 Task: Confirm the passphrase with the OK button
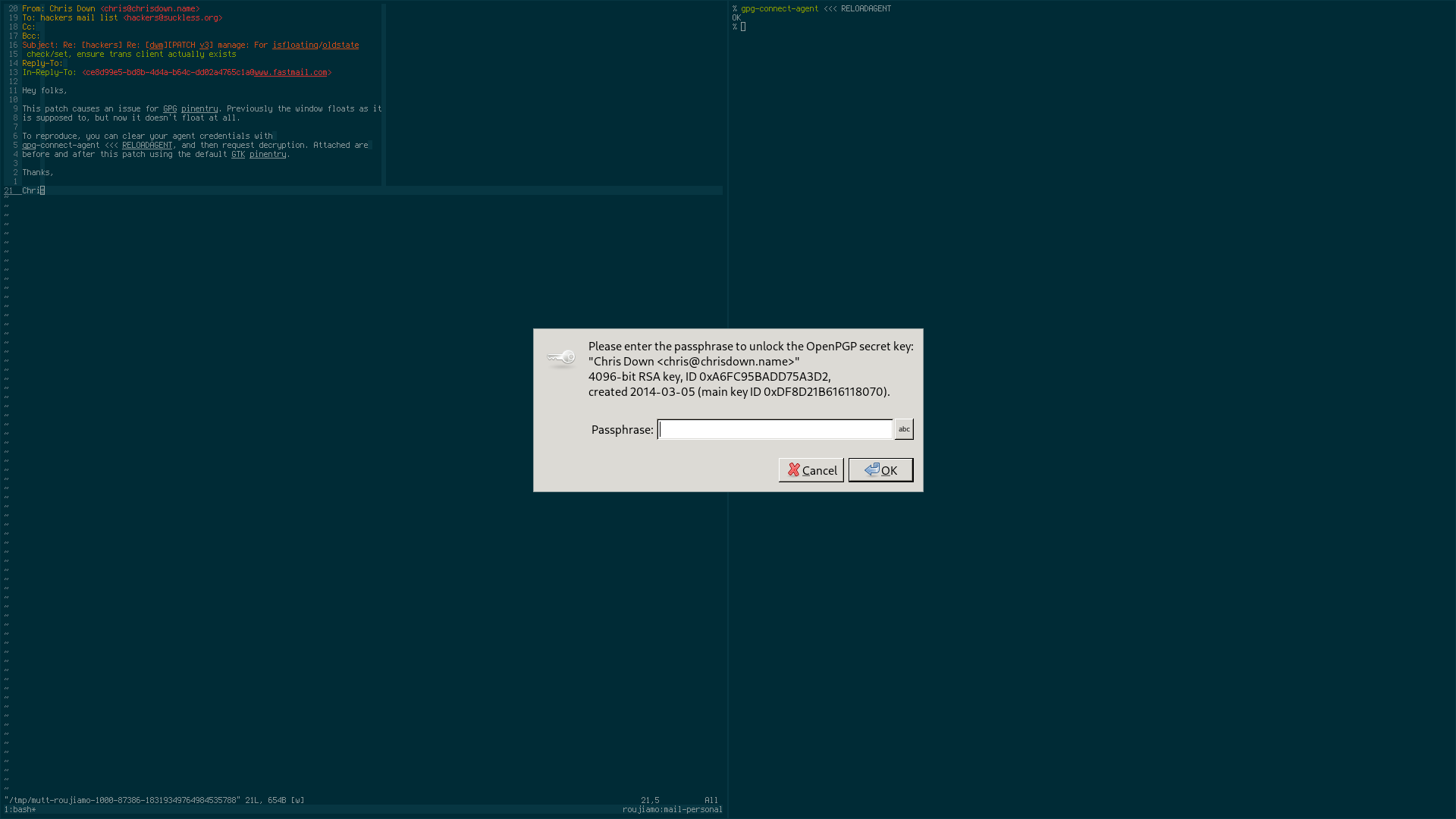[x=880, y=470]
